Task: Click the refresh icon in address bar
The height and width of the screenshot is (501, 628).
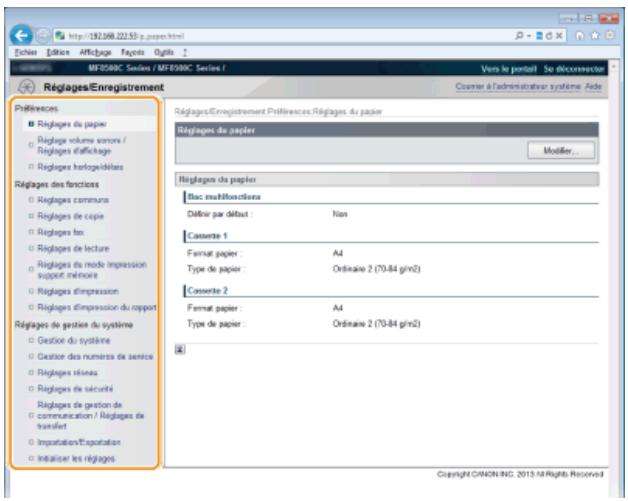Action: click(549, 36)
